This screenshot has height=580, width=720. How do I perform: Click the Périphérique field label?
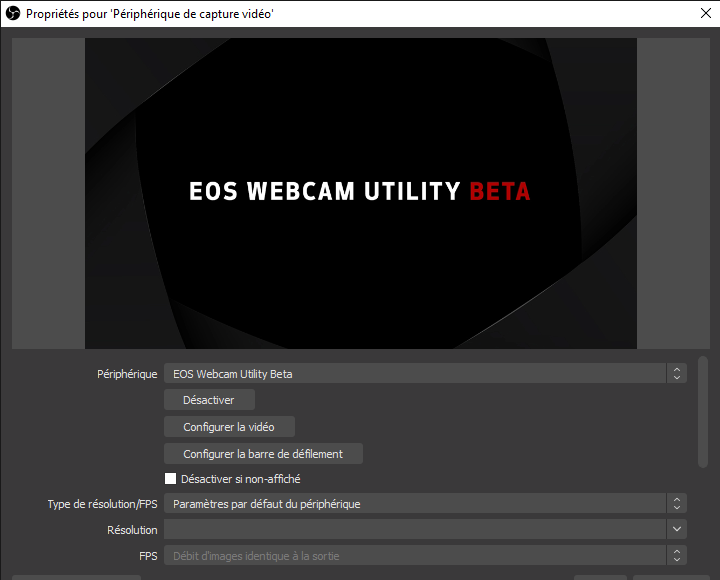click(126, 374)
